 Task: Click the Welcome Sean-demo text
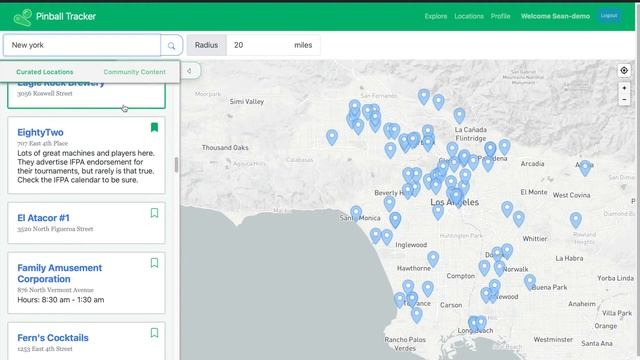click(555, 16)
